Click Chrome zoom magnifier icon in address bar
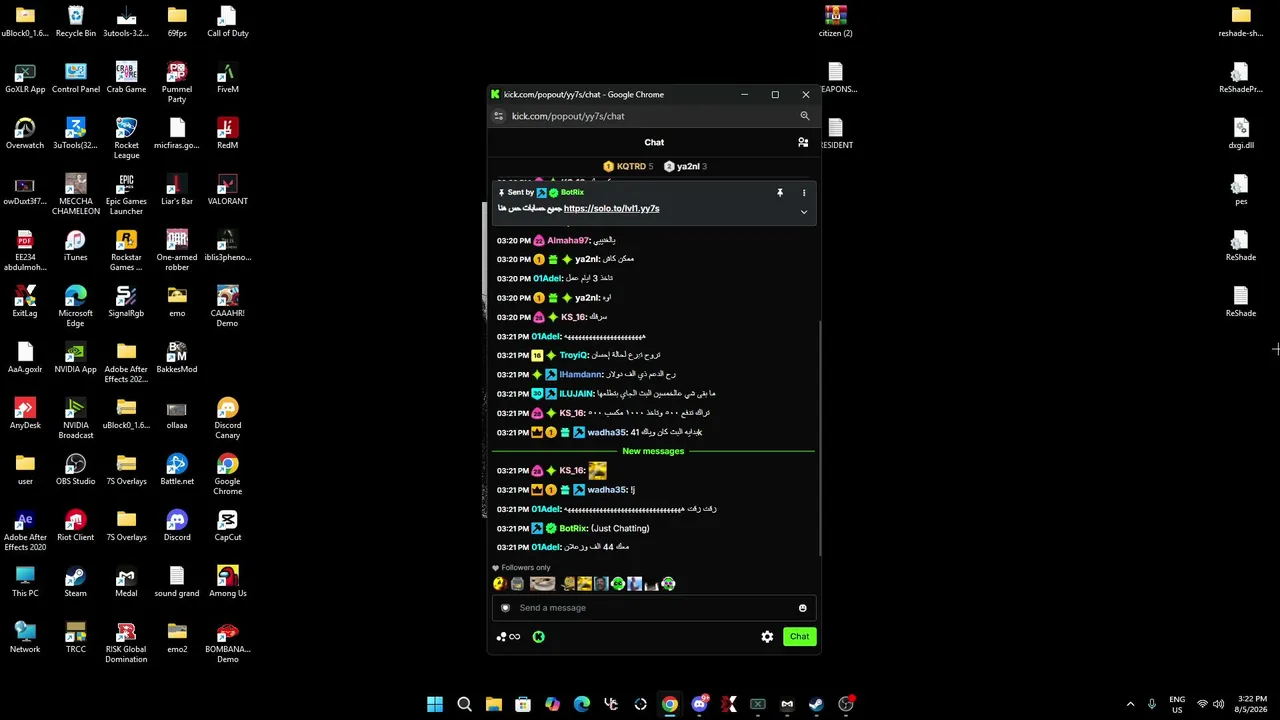This screenshot has height=720, width=1280. pyautogui.click(x=804, y=116)
